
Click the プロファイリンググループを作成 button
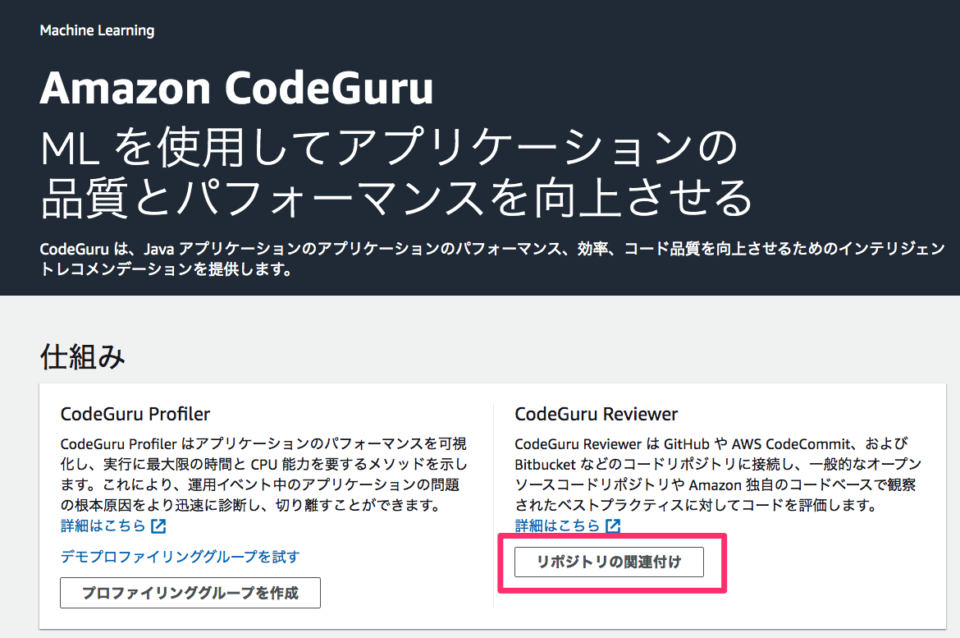point(190,593)
